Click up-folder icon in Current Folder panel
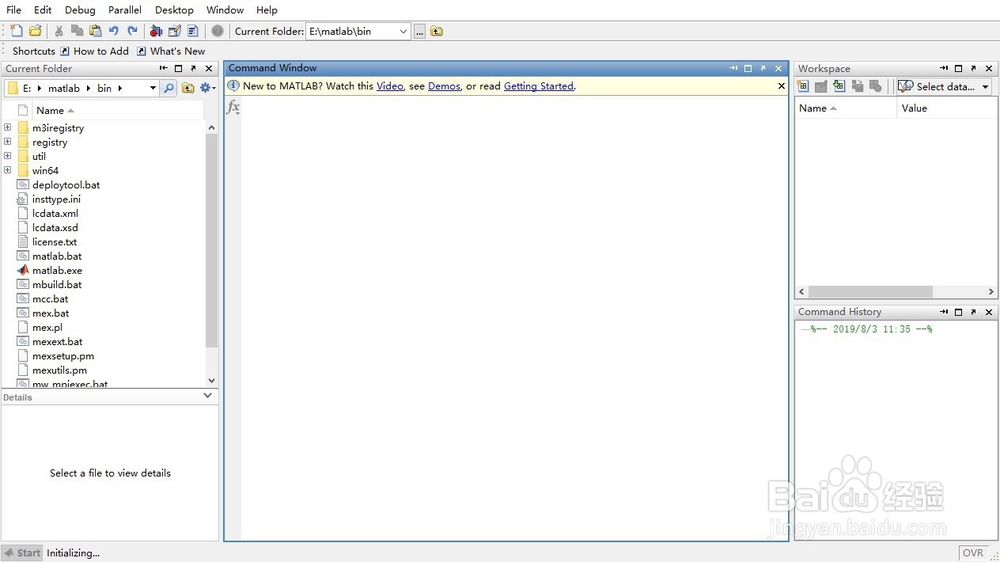The height and width of the screenshot is (562, 1000). coord(188,88)
